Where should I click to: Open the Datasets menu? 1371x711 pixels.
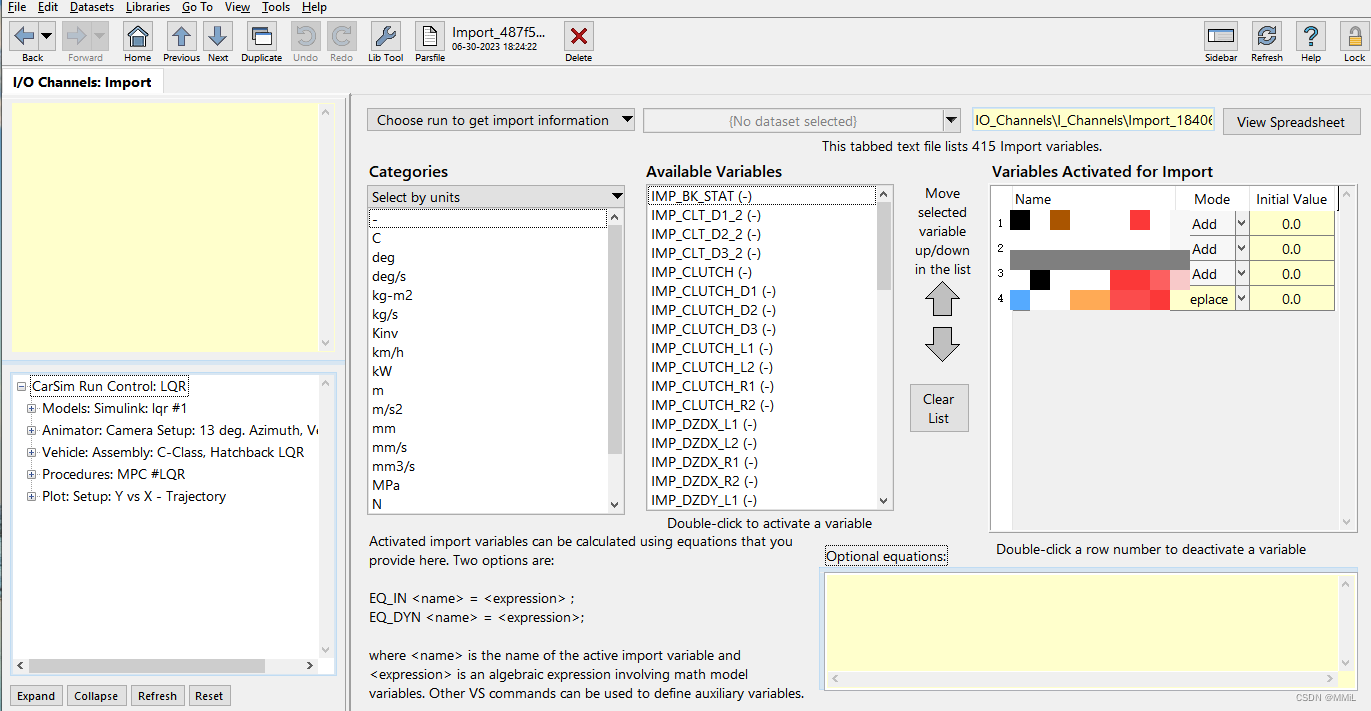tap(91, 7)
